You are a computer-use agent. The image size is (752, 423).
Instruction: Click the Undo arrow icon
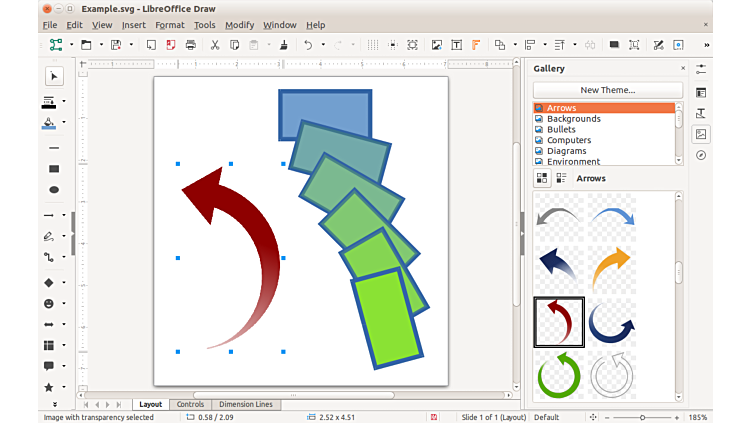[308, 45]
